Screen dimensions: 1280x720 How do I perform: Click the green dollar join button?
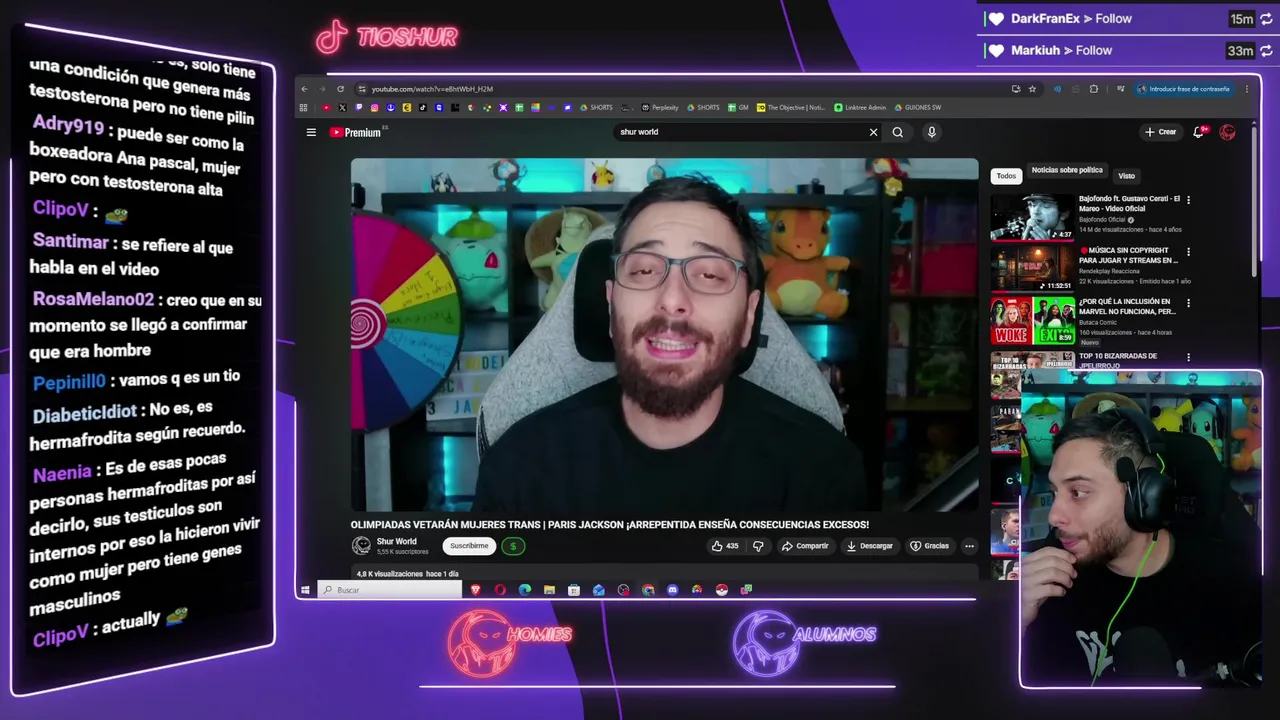tap(513, 546)
